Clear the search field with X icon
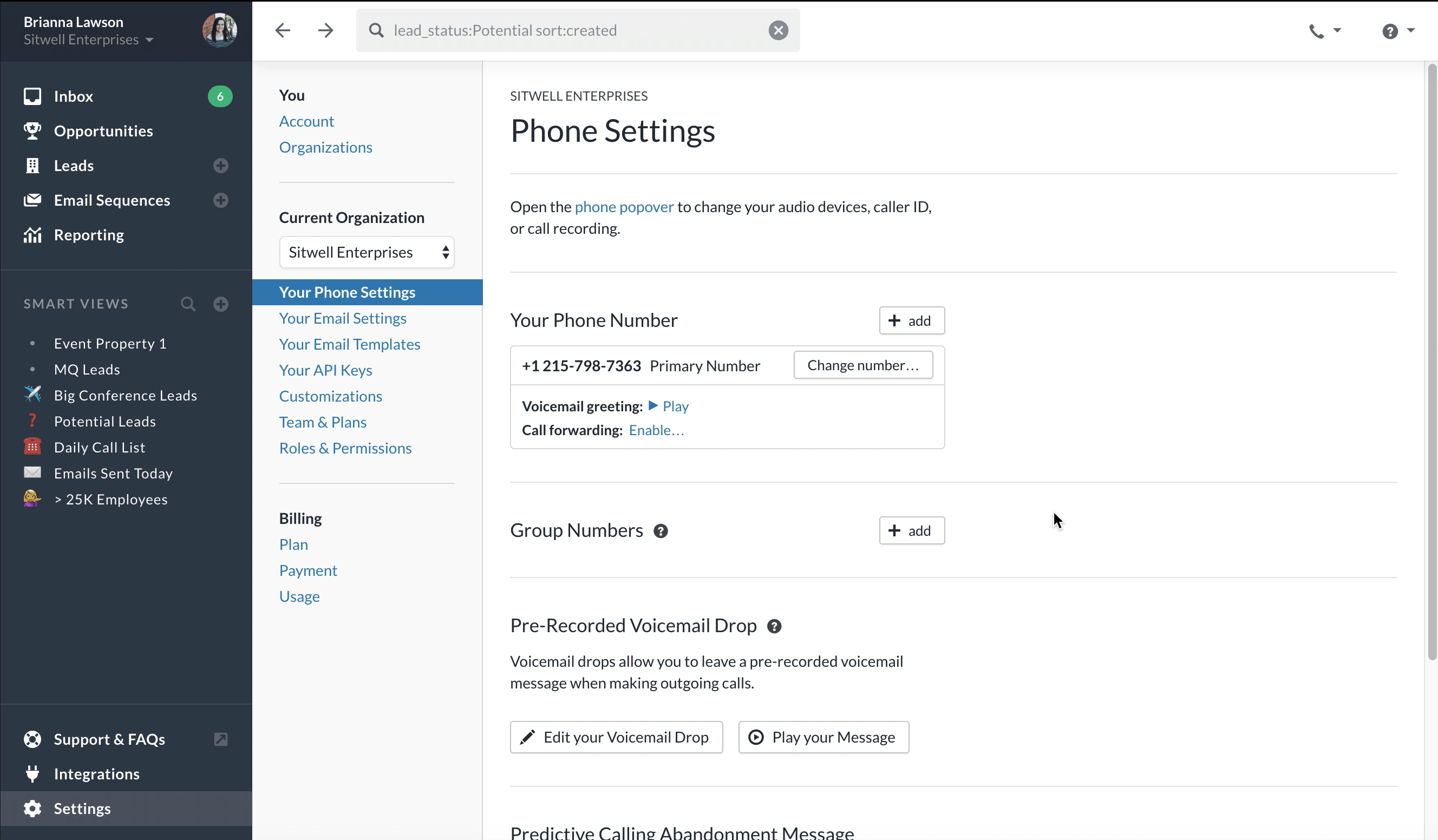 pyautogui.click(x=778, y=30)
